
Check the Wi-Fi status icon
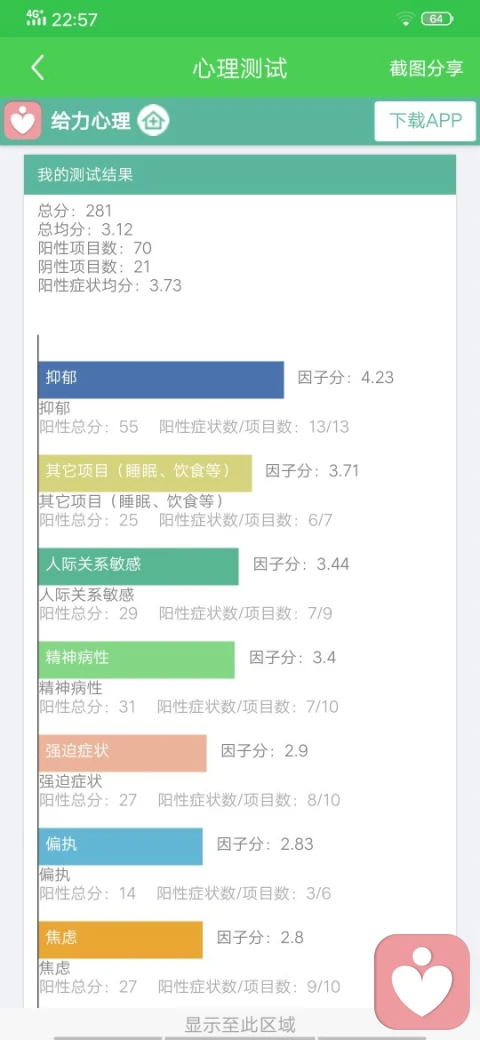point(406,19)
